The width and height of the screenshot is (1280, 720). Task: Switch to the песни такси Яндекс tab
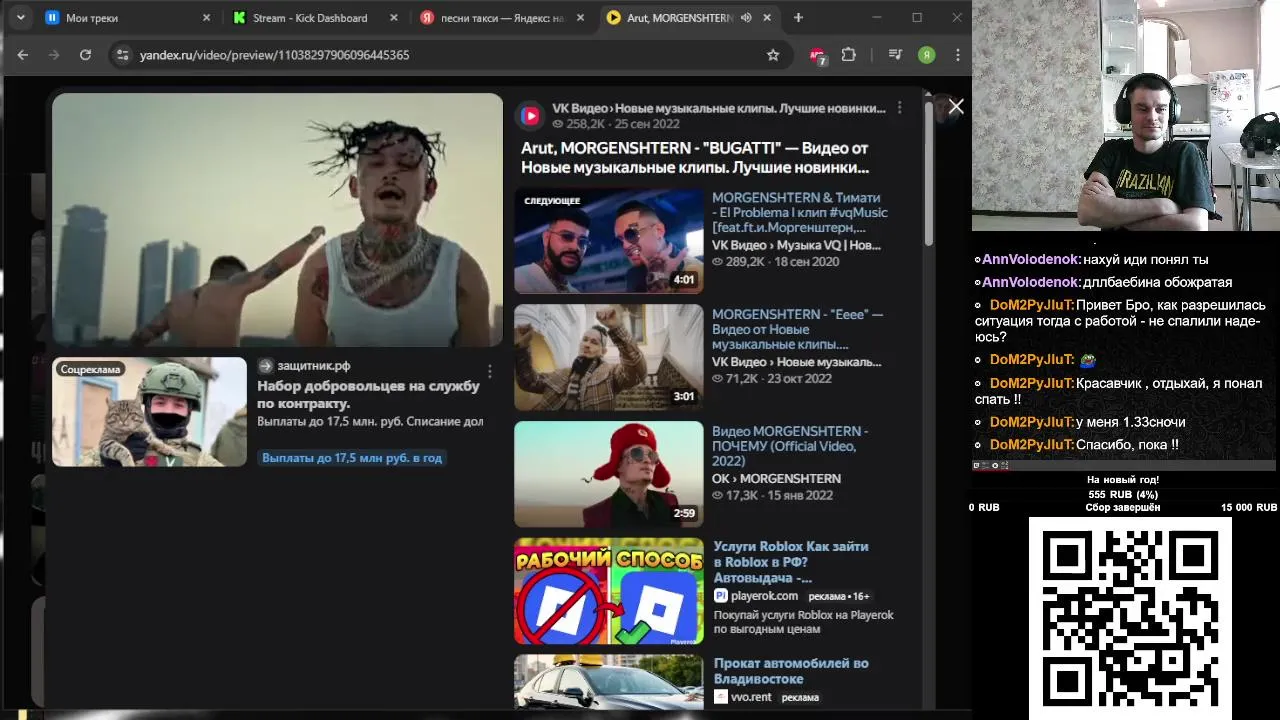click(501, 18)
